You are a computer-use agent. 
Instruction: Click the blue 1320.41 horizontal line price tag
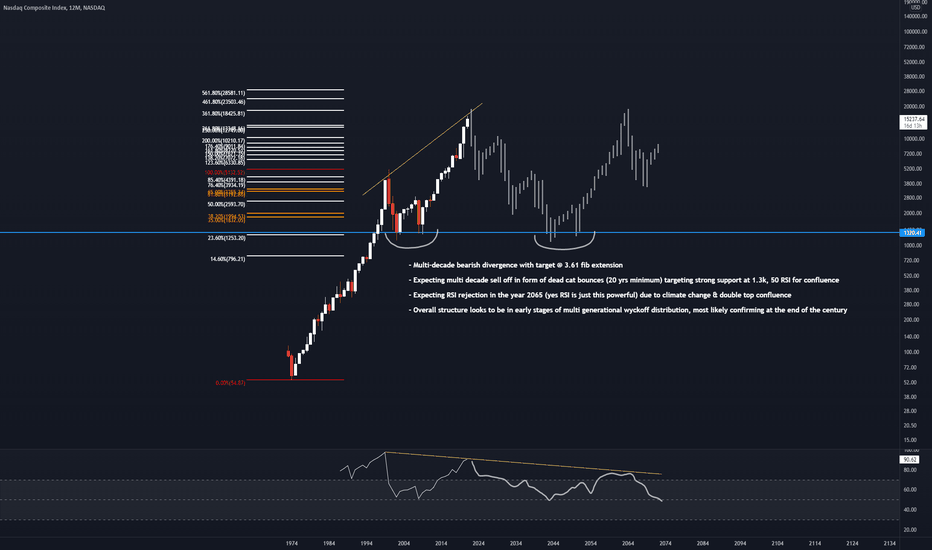[912, 233]
